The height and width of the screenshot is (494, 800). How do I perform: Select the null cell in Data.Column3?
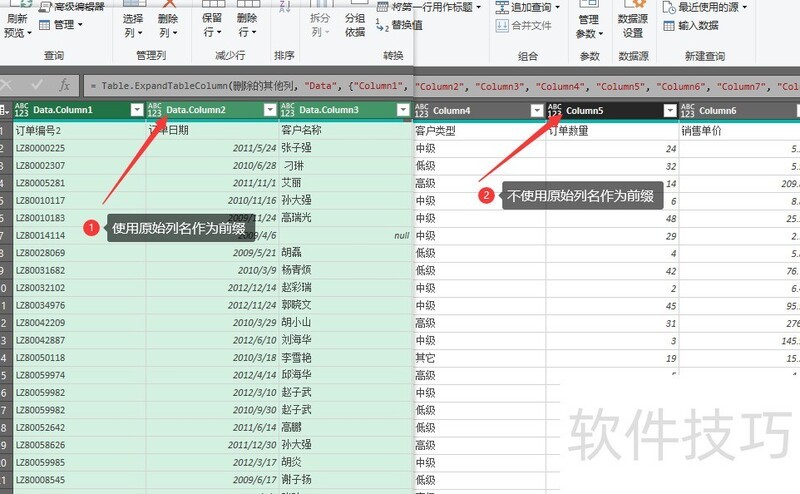coord(345,235)
